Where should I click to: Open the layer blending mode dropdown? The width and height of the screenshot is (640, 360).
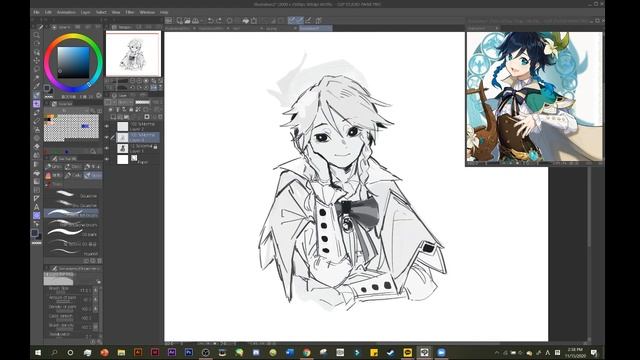coord(125,102)
